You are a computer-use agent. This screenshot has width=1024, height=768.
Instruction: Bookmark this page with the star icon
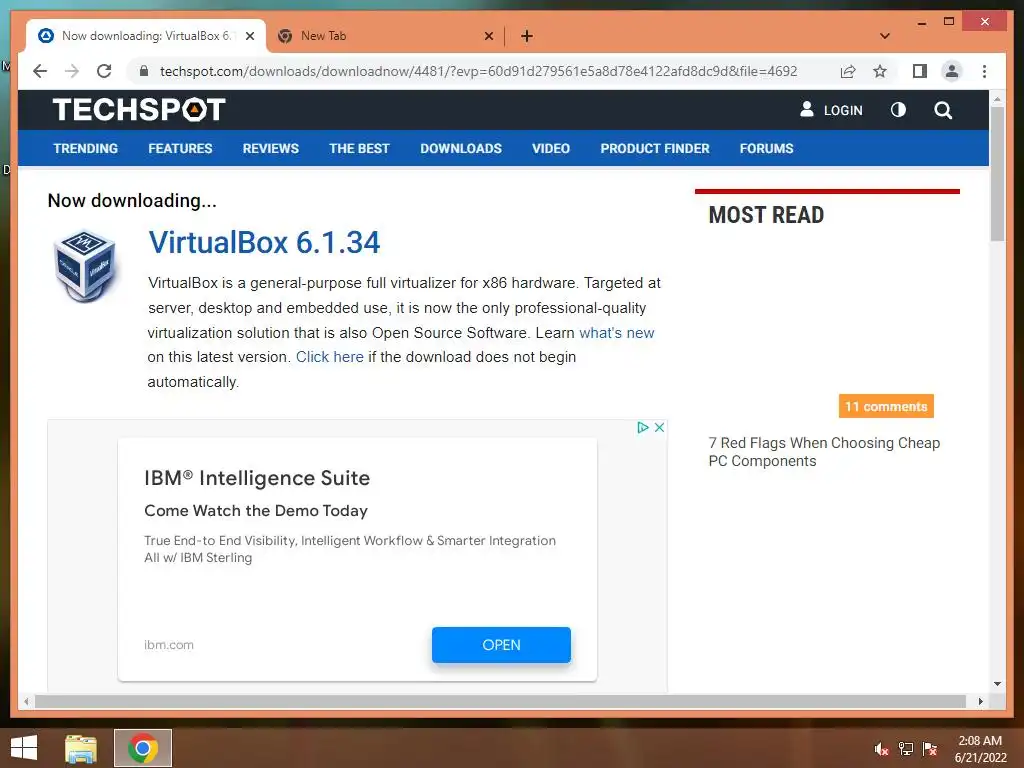coord(880,71)
